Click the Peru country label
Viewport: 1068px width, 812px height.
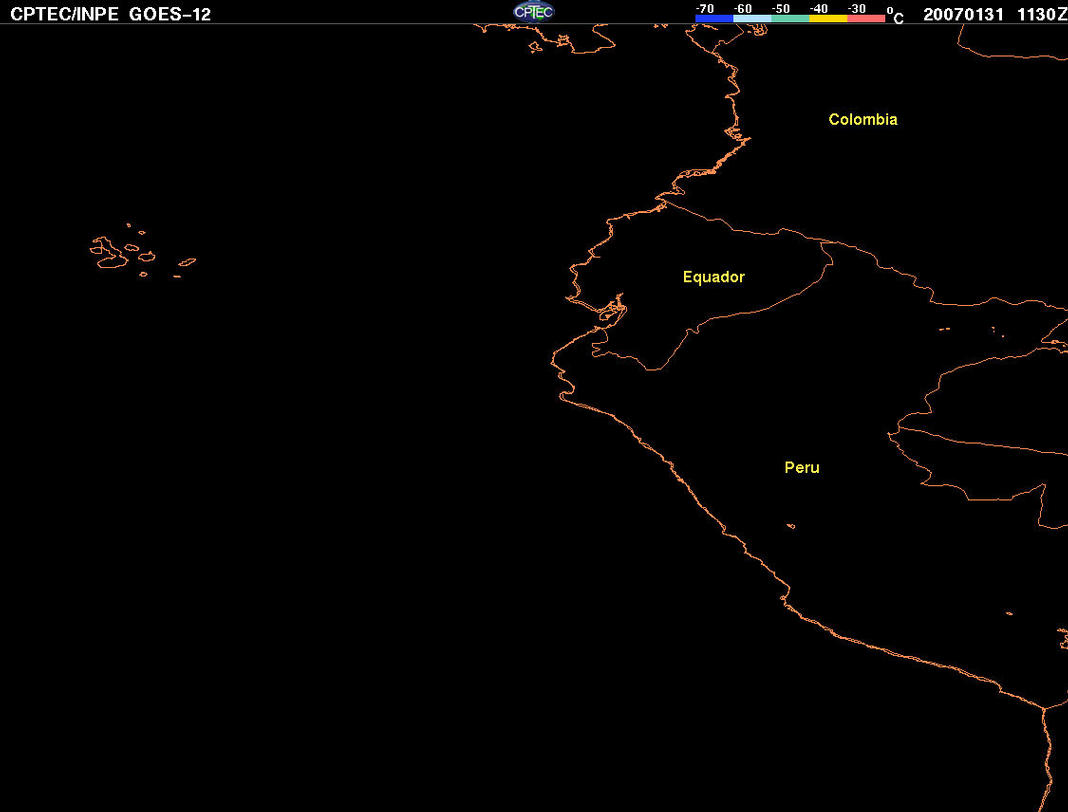tap(802, 467)
